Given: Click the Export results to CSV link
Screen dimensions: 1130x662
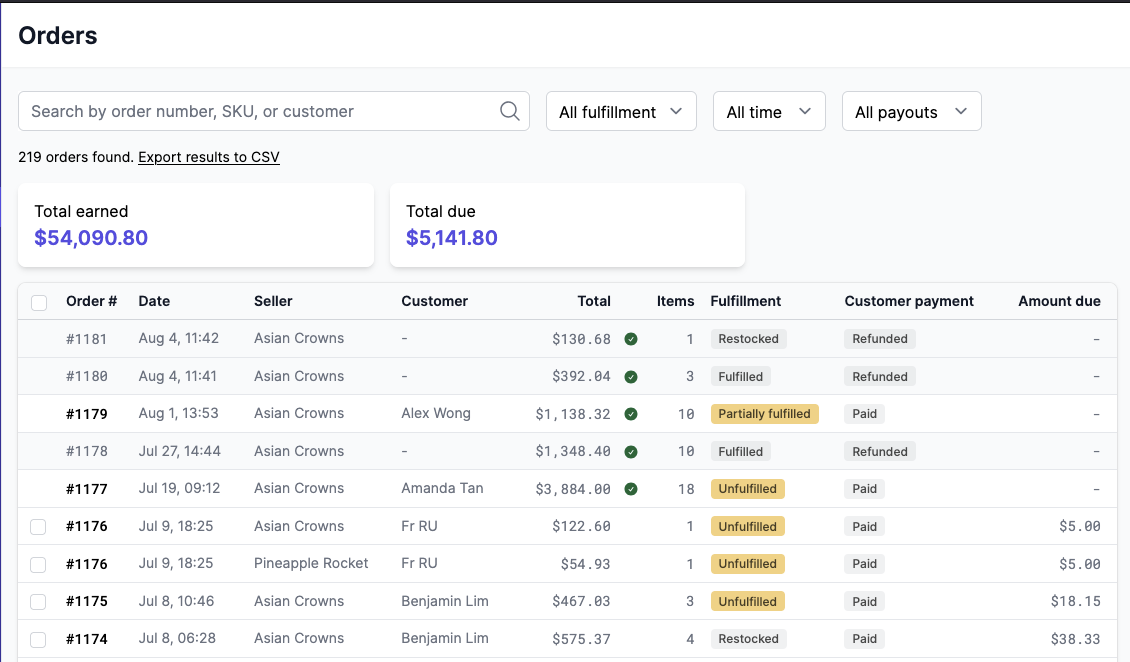Looking at the screenshot, I should coord(208,158).
